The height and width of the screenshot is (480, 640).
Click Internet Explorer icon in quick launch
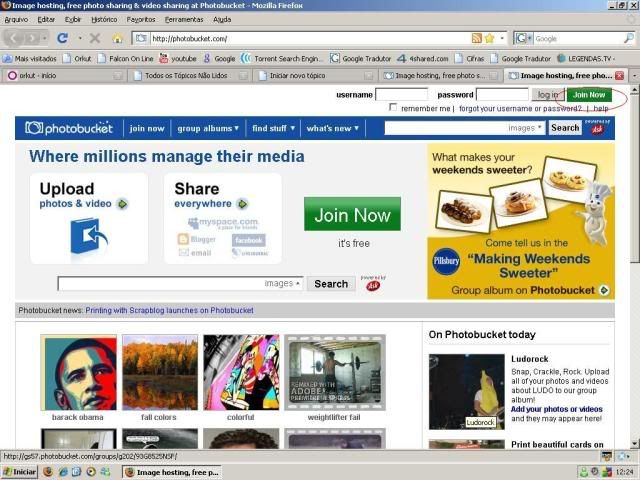[x=63, y=472]
